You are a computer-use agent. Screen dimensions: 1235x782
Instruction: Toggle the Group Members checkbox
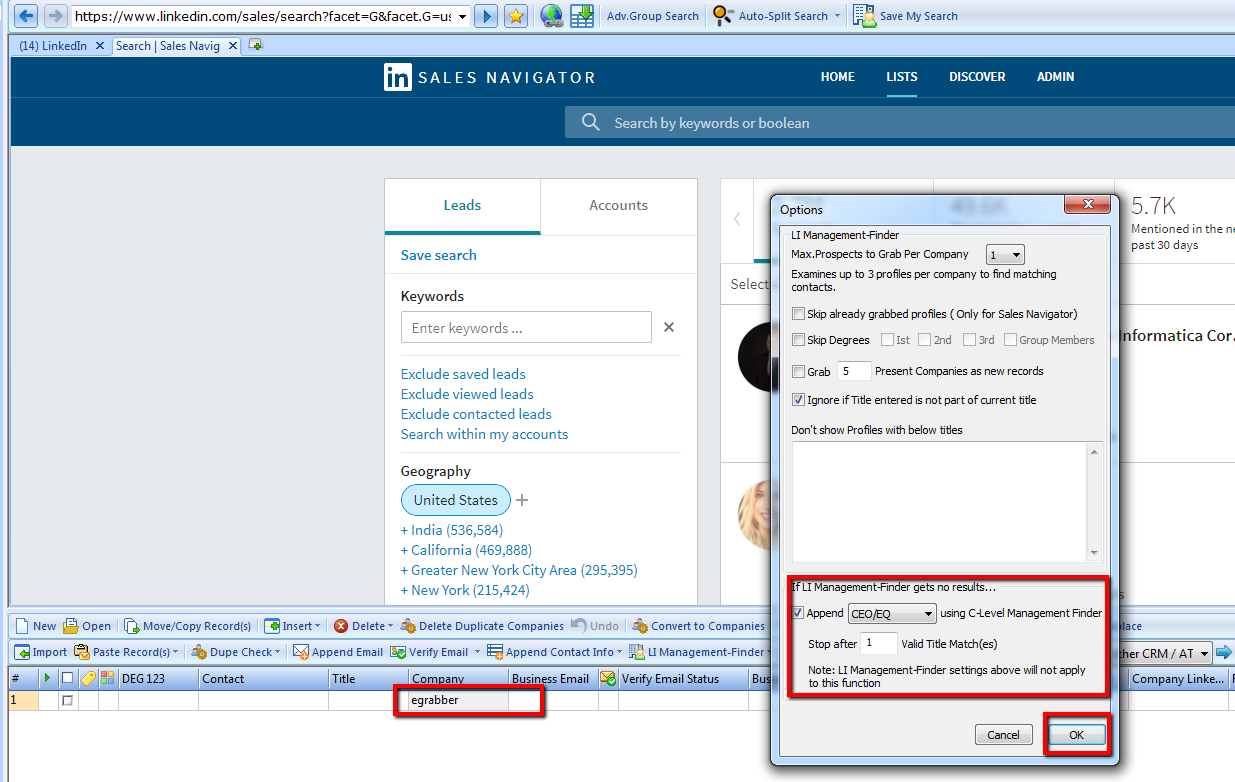[1010, 340]
